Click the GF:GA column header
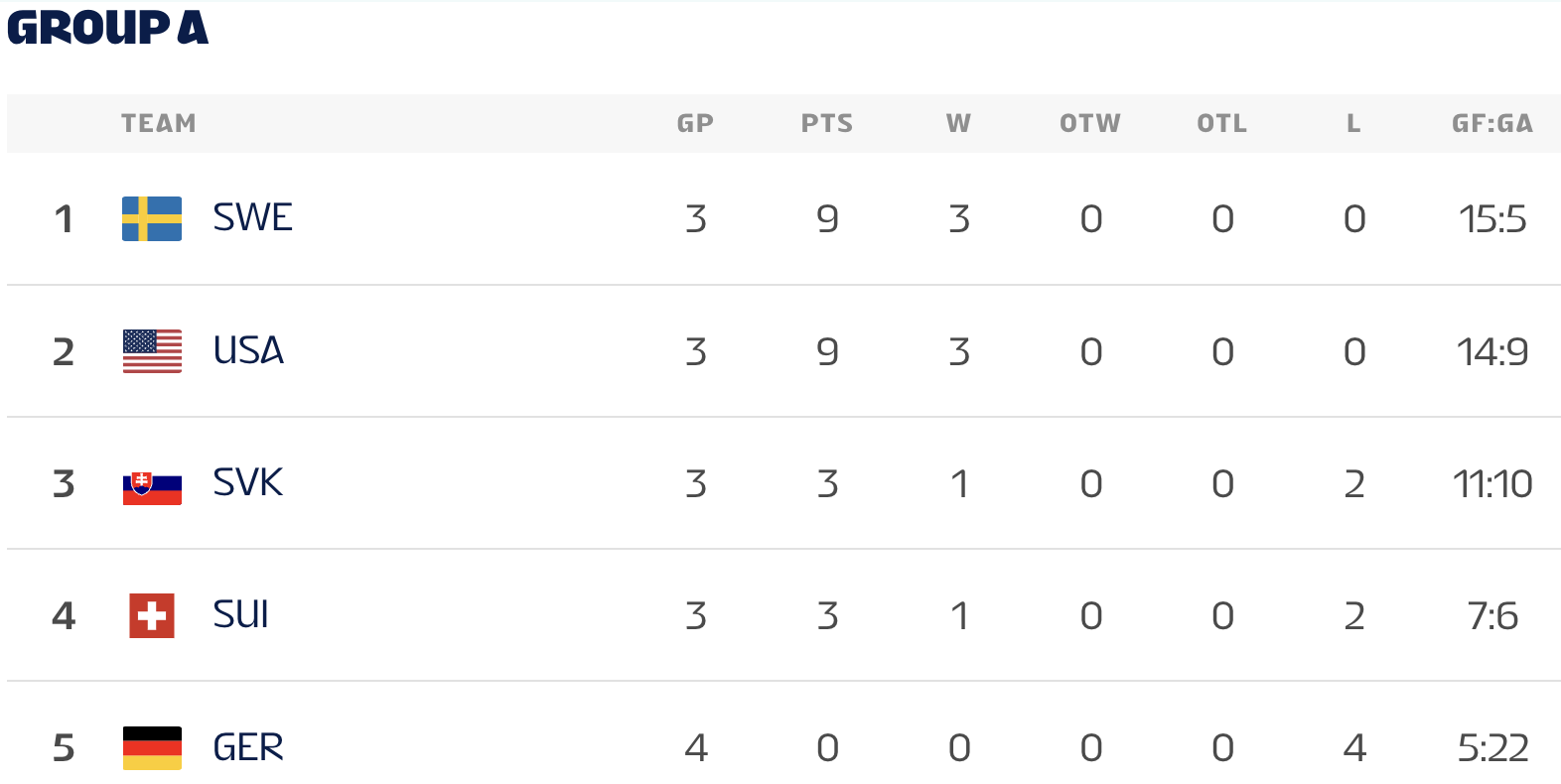1561x784 pixels. tap(1491, 124)
